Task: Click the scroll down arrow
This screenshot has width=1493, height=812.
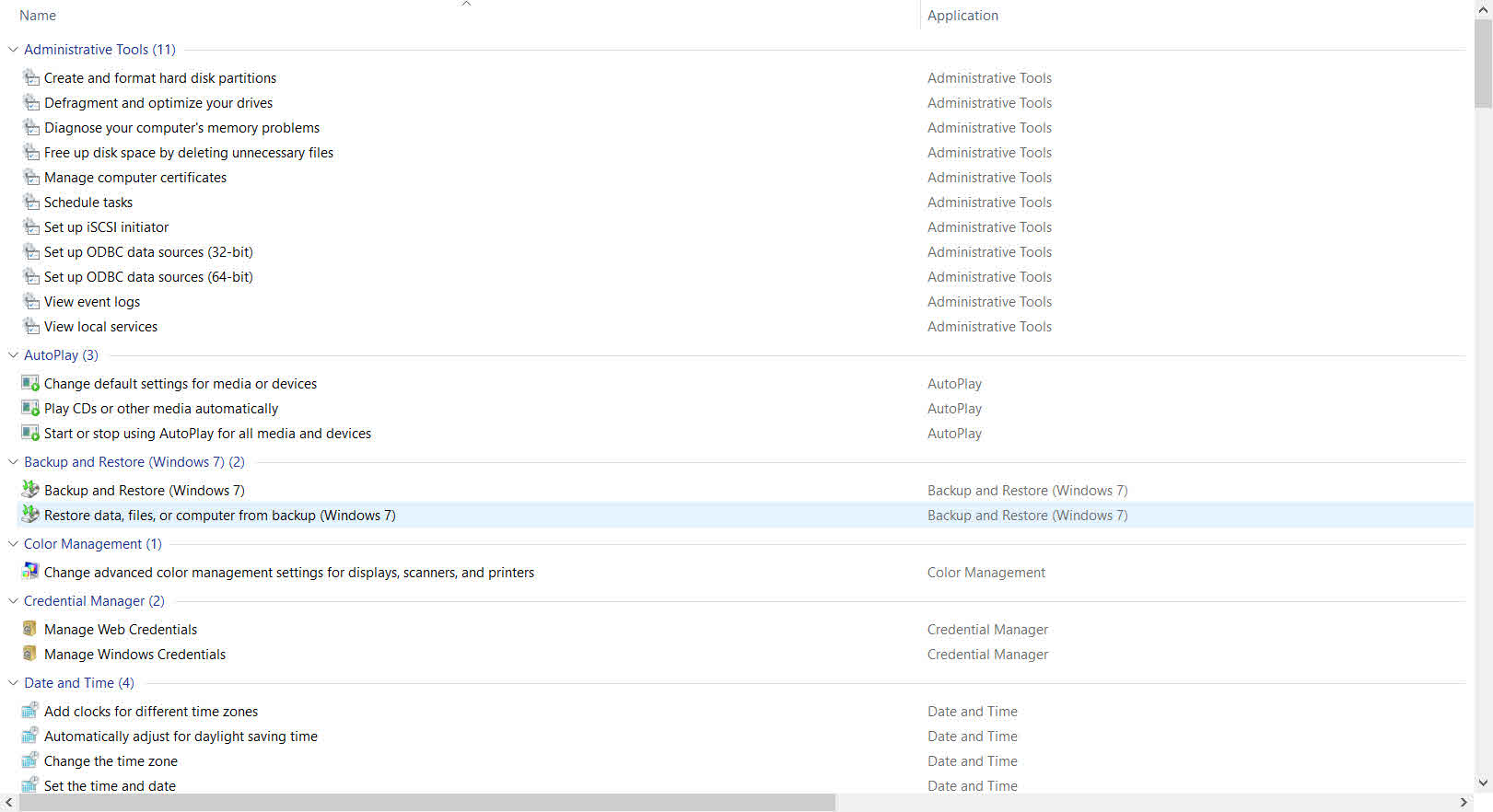Action: [x=1483, y=783]
